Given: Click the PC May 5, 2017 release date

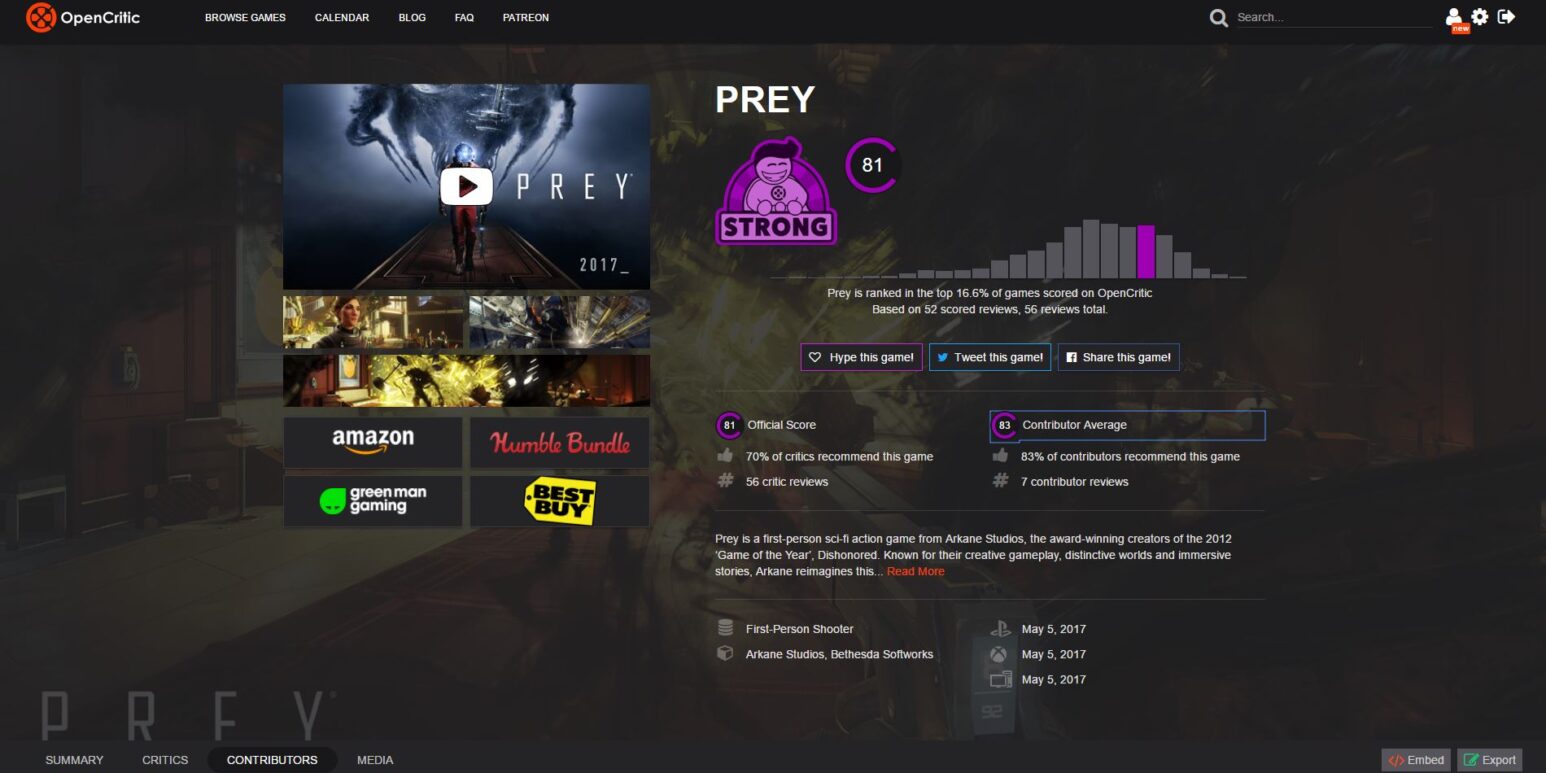Looking at the screenshot, I should (1054, 679).
